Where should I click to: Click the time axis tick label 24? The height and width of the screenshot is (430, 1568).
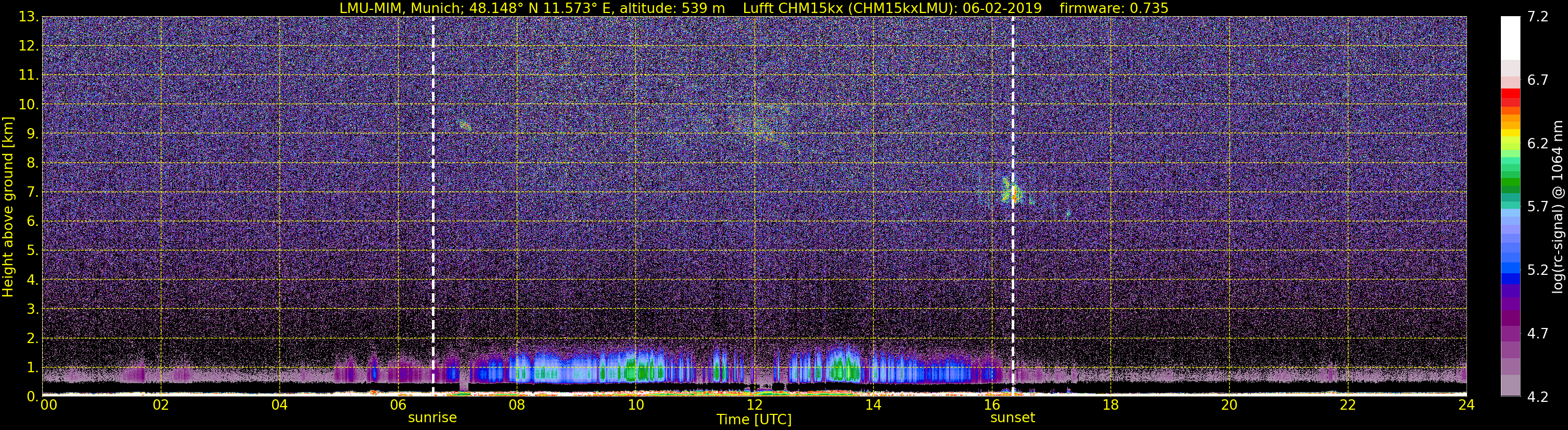pyautogui.click(x=1467, y=405)
